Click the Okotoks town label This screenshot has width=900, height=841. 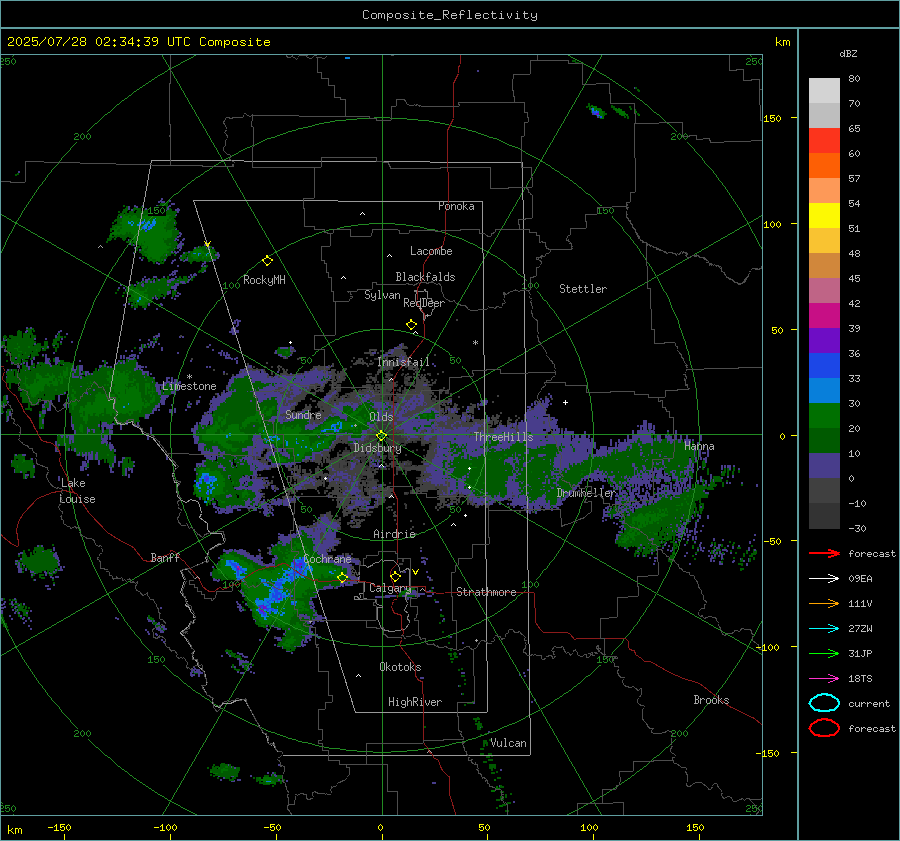[400, 667]
